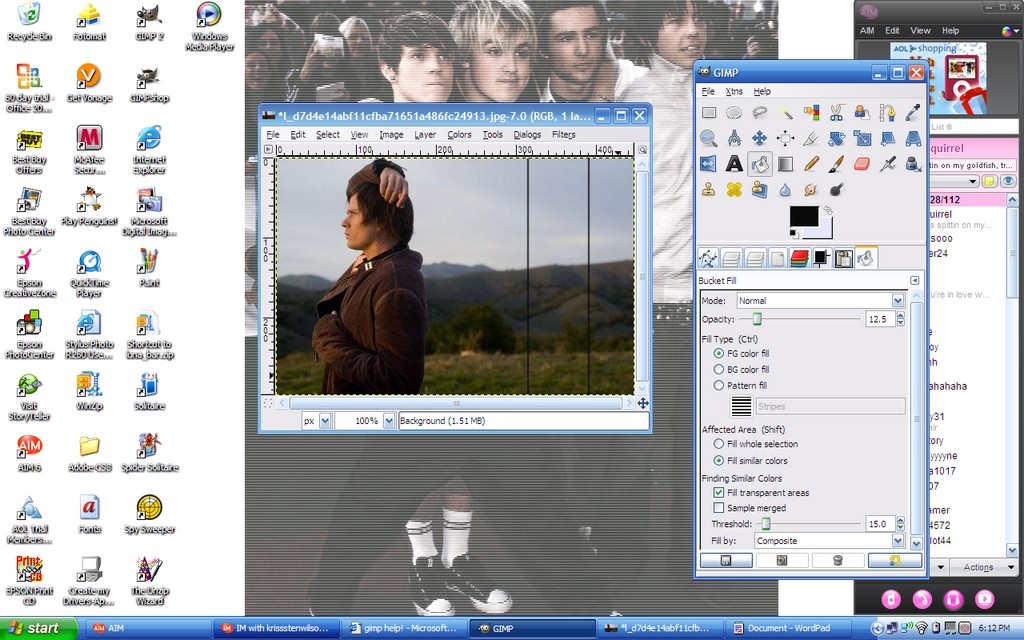Select the Measure compass tool
This screenshot has width=1024, height=640.
734,138
